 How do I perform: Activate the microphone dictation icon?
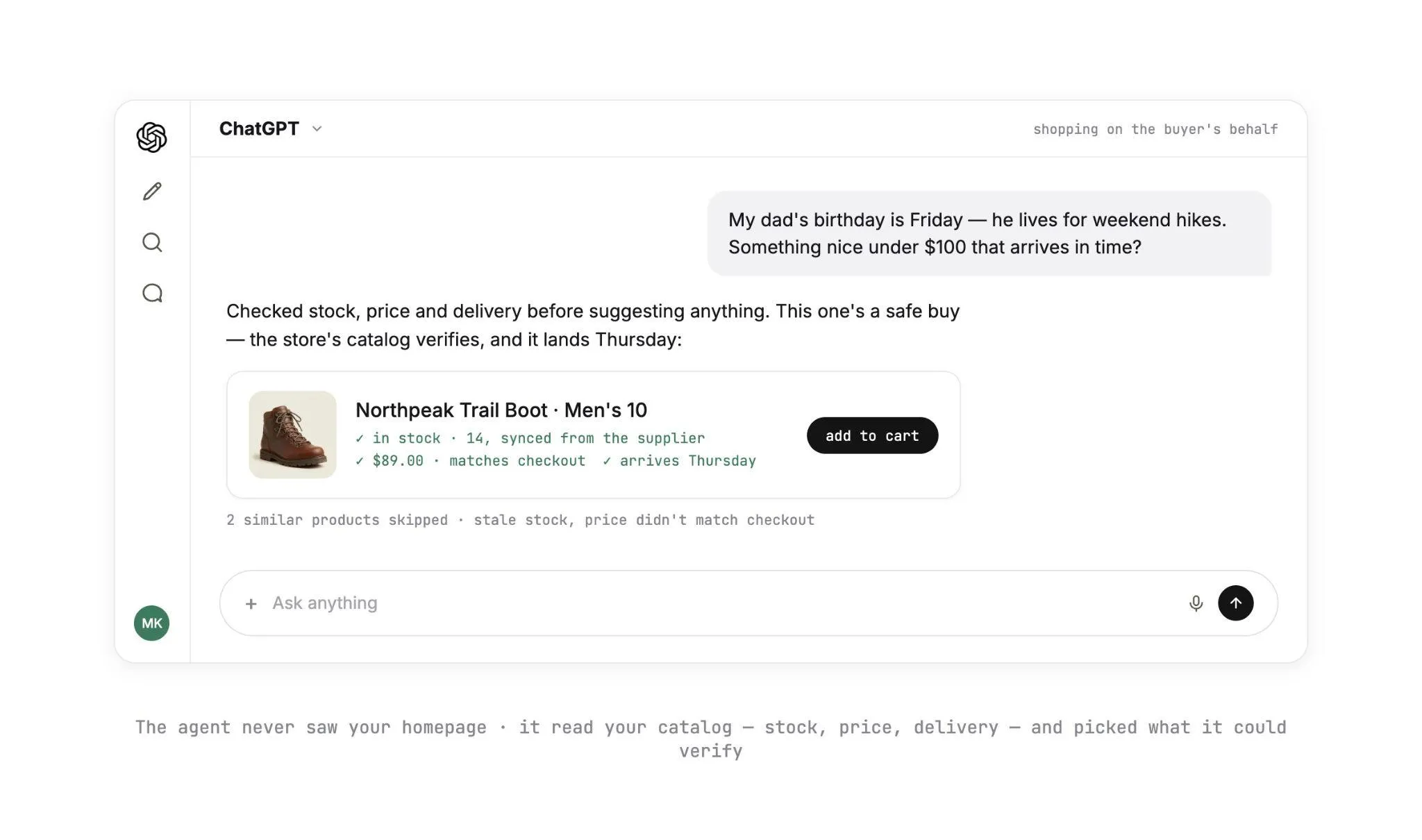click(x=1196, y=603)
